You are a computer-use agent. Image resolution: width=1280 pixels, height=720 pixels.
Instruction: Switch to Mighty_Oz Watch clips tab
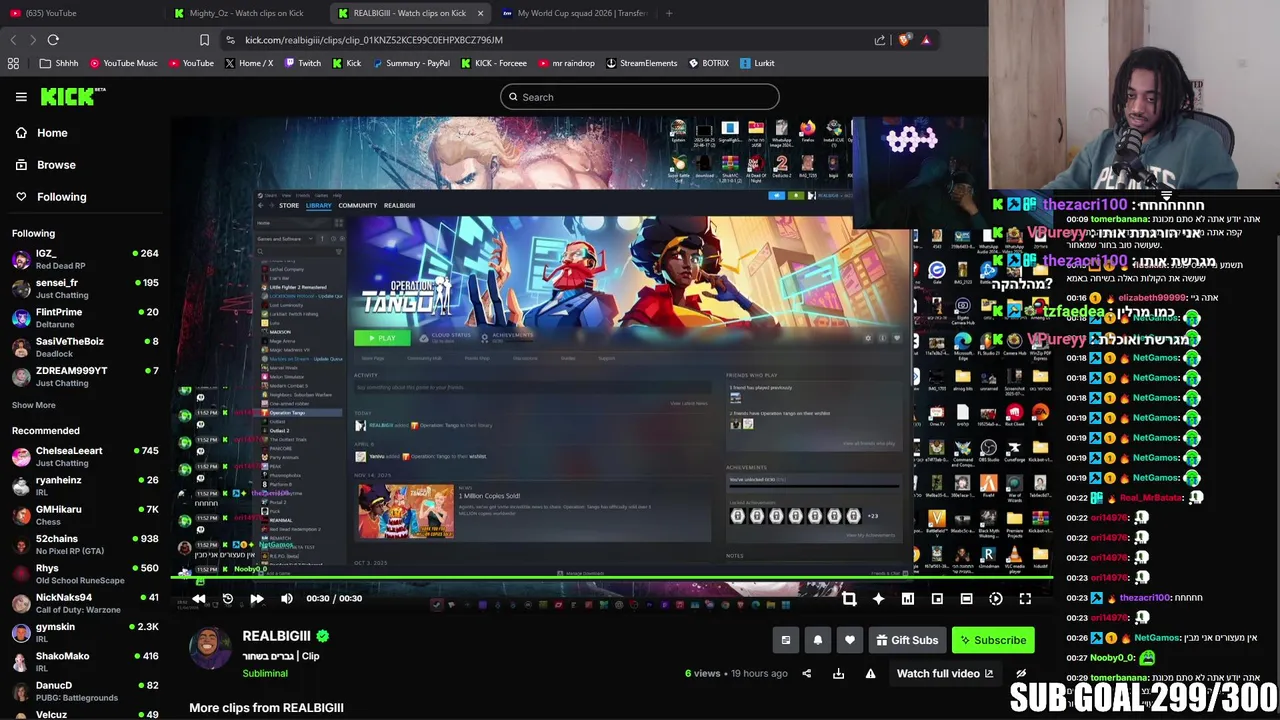[x=246, y=13]
